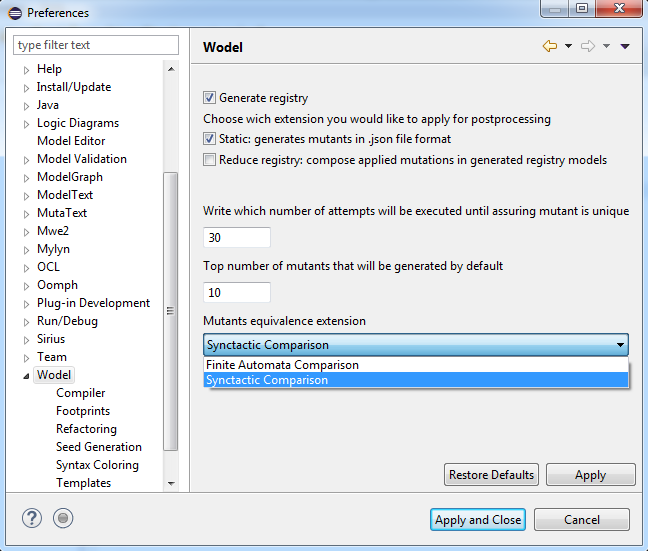
Task: Open Compiler page under Wodel
Action: pos(81,393)
